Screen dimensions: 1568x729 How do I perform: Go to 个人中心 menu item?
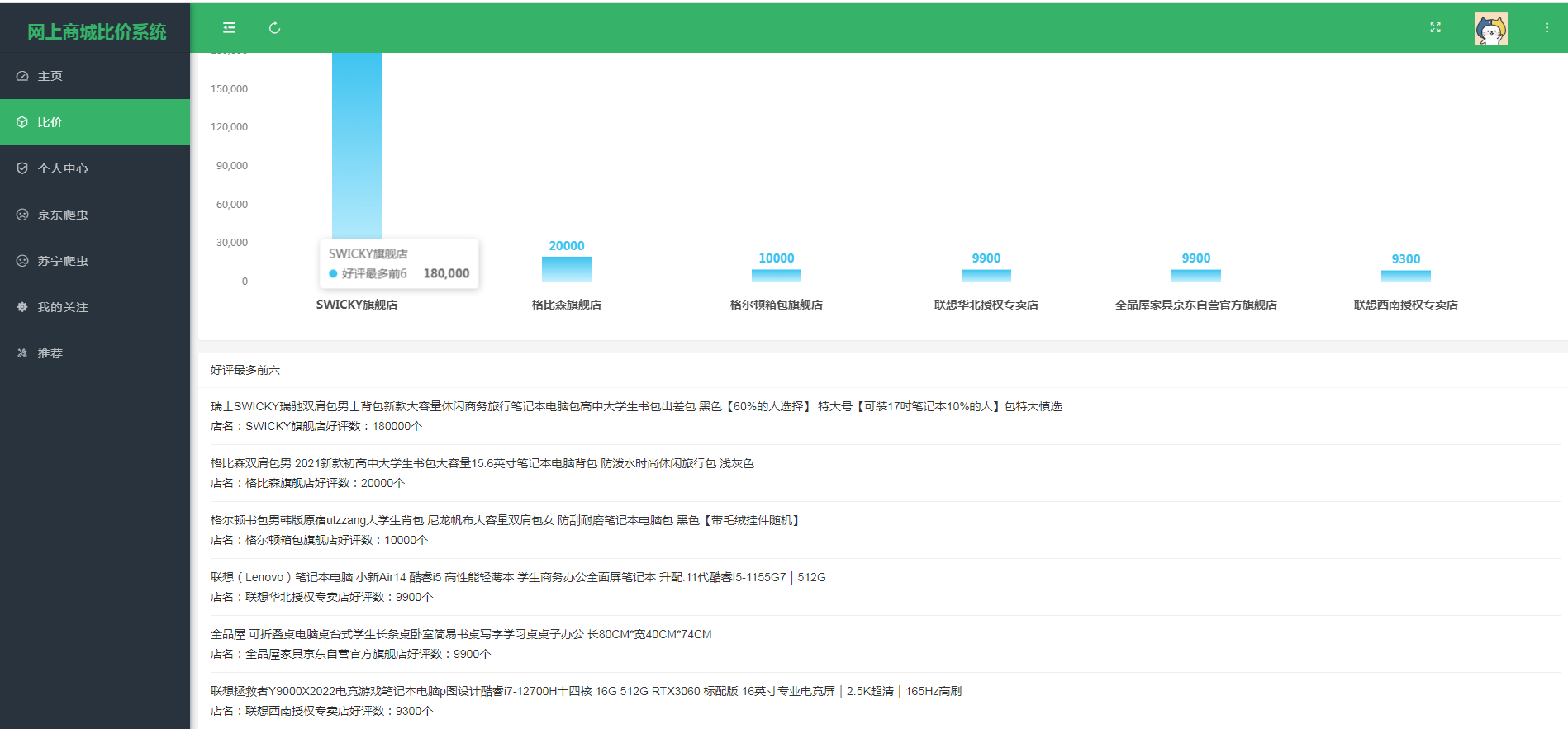[x=95, y=168]
